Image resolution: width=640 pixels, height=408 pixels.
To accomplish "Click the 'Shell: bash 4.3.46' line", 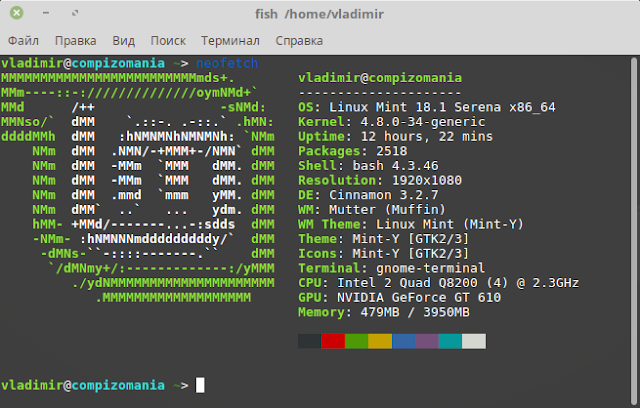I will pos(368,166).
